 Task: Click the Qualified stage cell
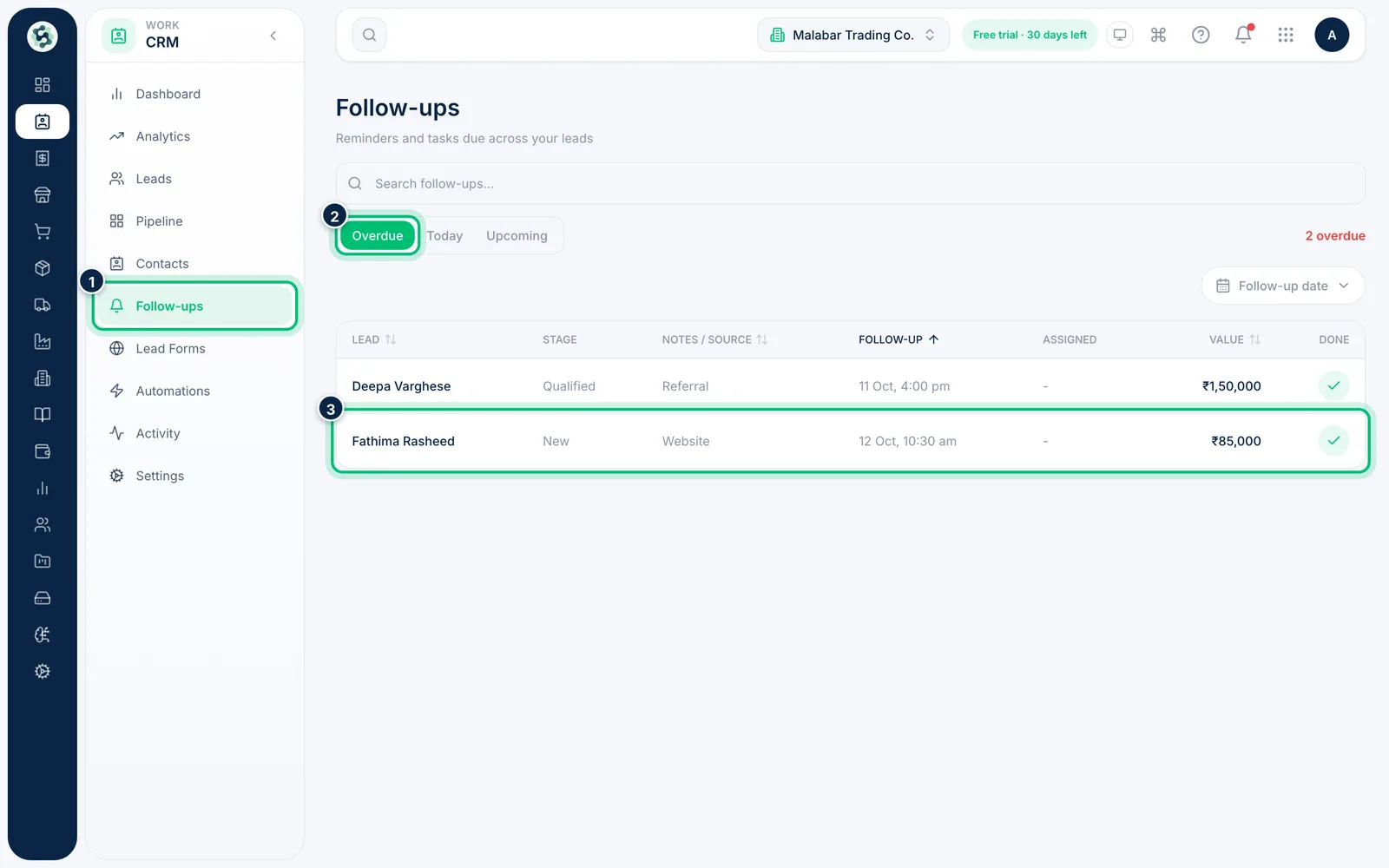pyautogui.click(x=569, y=386)
